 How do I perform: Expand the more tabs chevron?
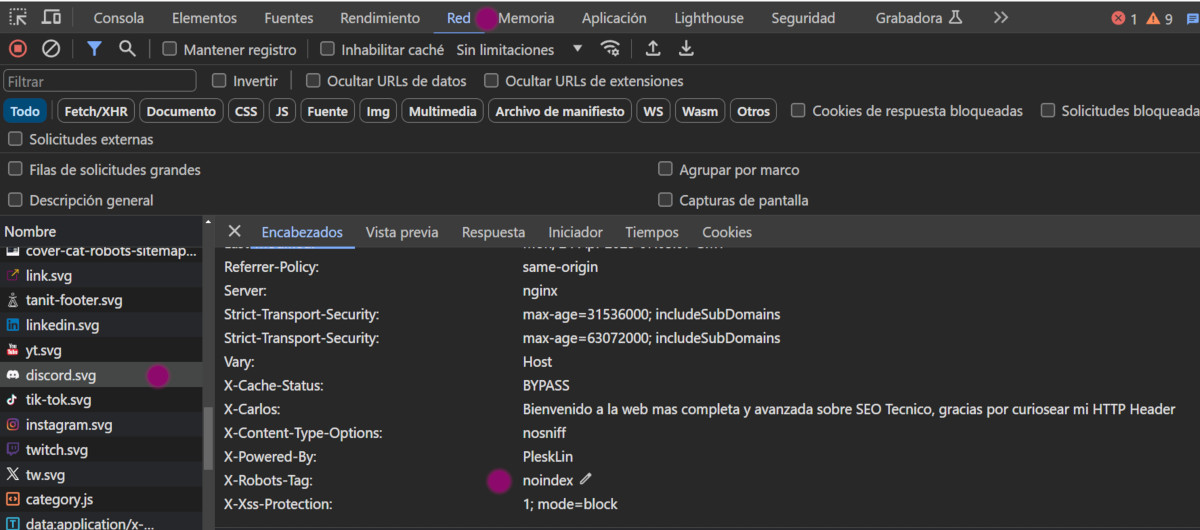coord(1001,18)
